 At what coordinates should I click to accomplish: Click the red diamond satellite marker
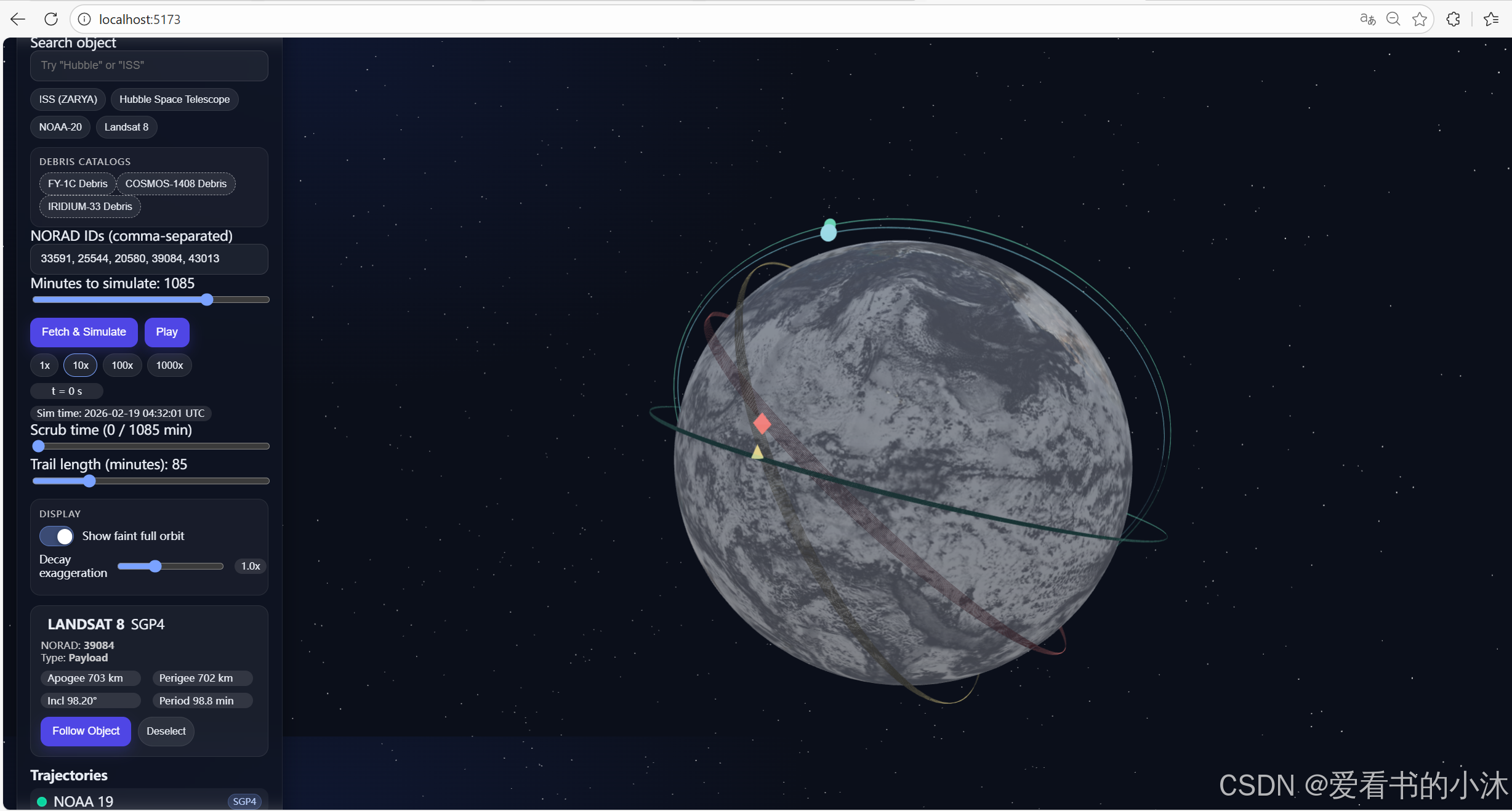762,424
